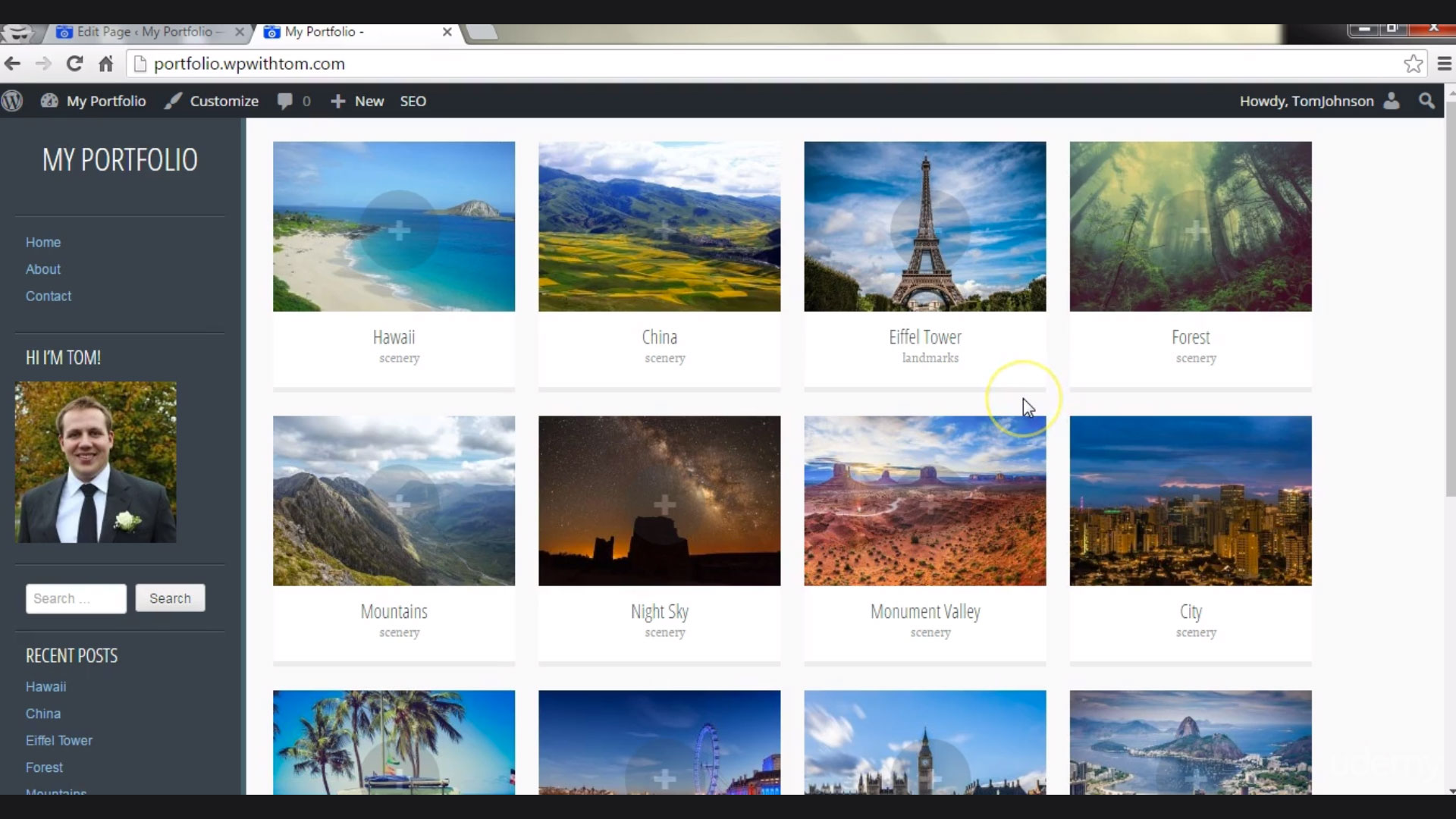Click the scrollbar down arrow
The width and height of the screenshot is (1456, 819).
(1450, 790)
